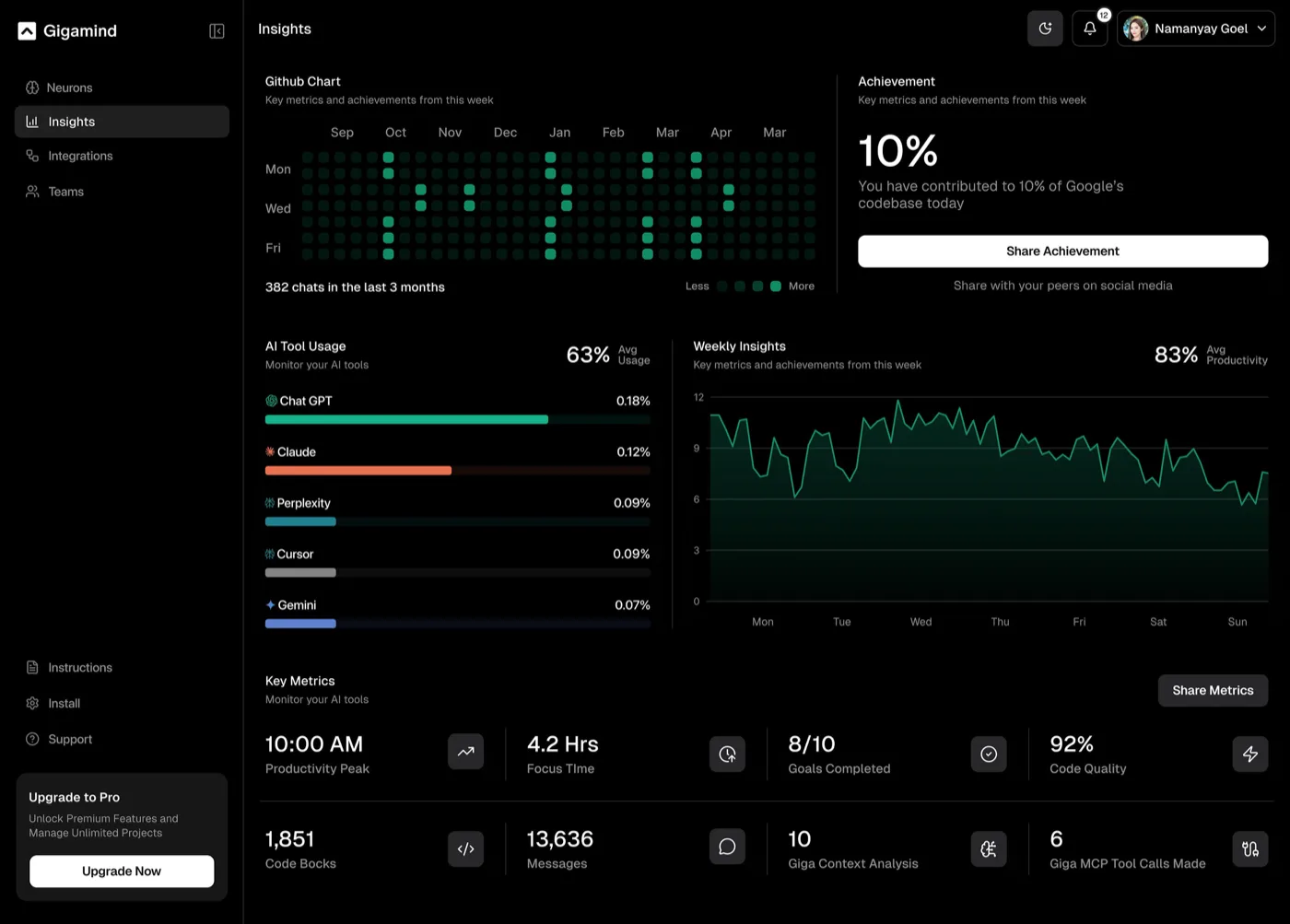Click the Focus Time clock icon
Screen dimensions: 1290x924
[x=727, y=754]
